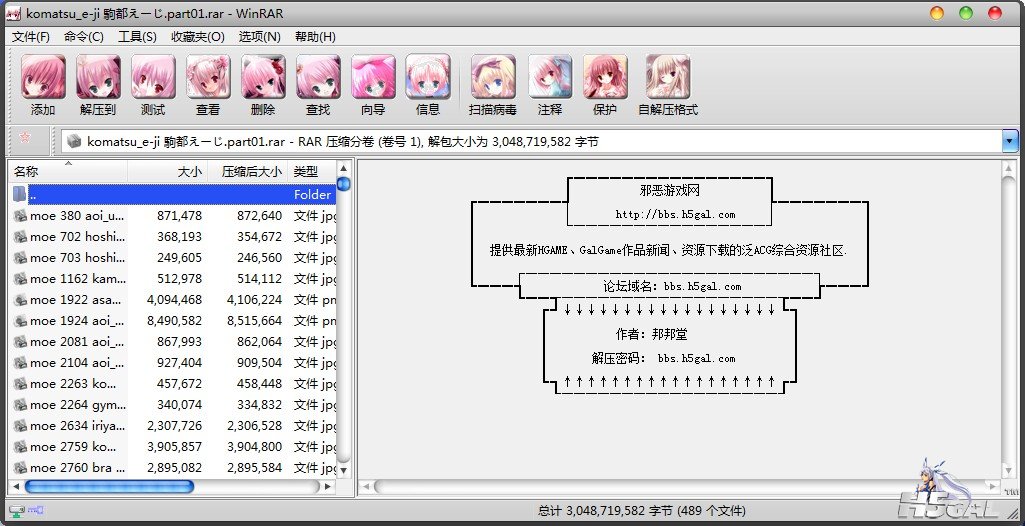The height and width of the screenshot is (526, 1025).
Task: Click the file list horizontal scrollbar left arrow
Action: pos(16,487)
